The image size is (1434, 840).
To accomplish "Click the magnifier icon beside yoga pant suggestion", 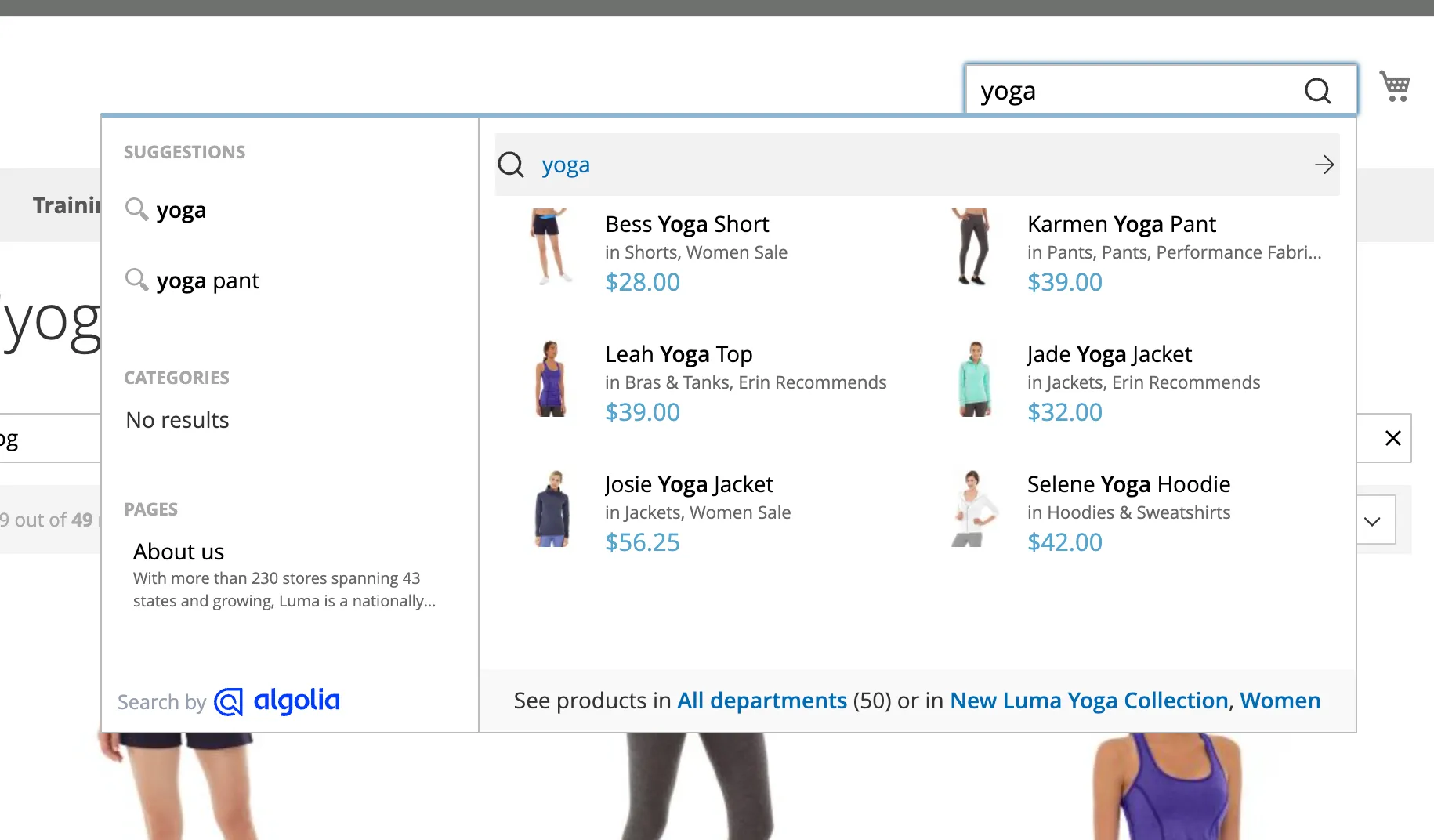I will click(x=136, y=280).
